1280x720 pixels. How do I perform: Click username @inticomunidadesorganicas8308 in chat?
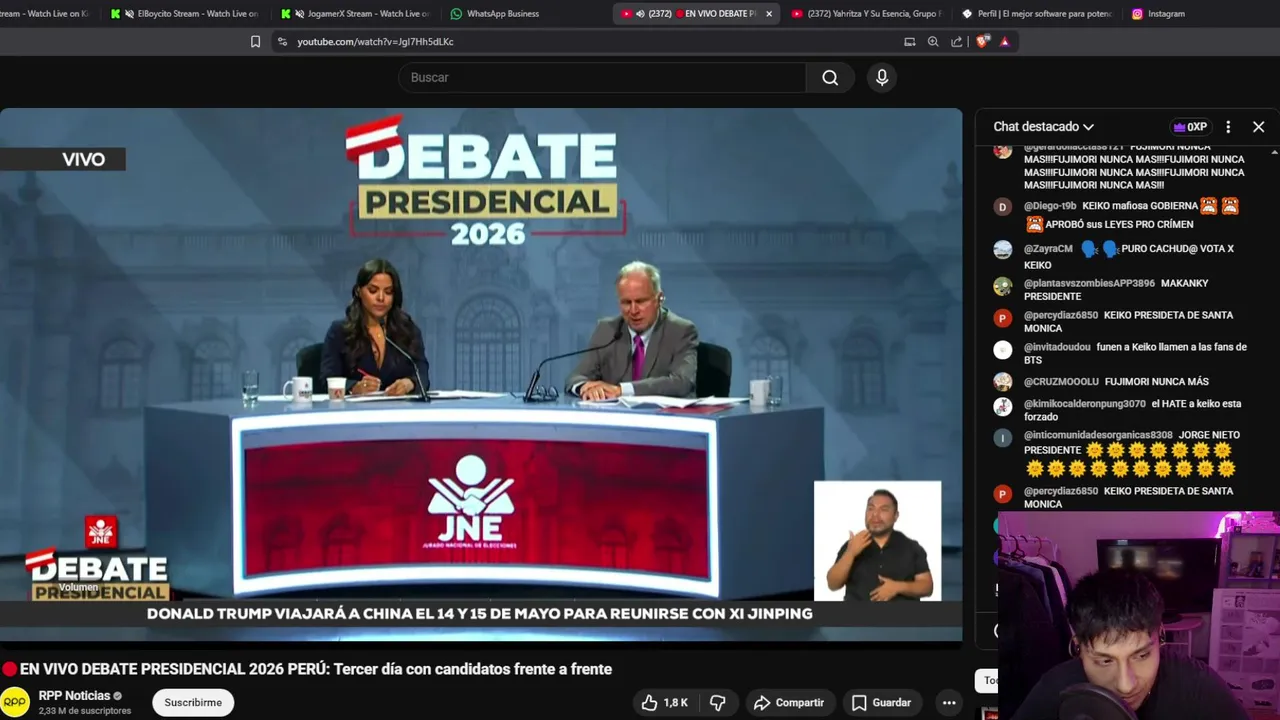coord(1098,435)
